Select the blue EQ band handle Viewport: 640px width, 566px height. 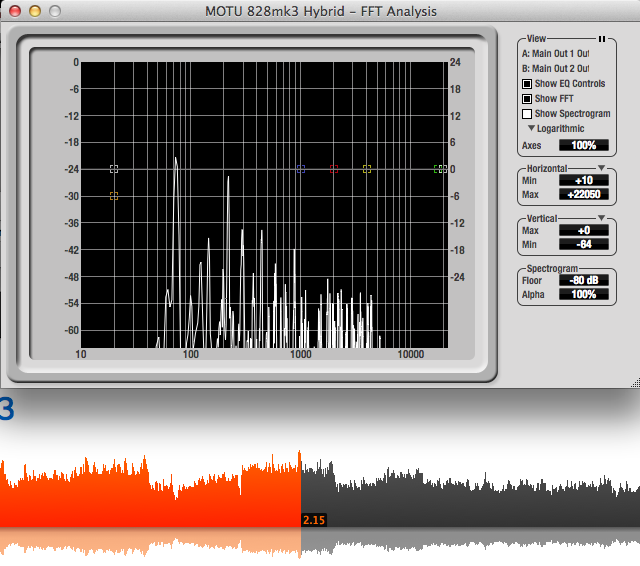(x=301, y=169)
